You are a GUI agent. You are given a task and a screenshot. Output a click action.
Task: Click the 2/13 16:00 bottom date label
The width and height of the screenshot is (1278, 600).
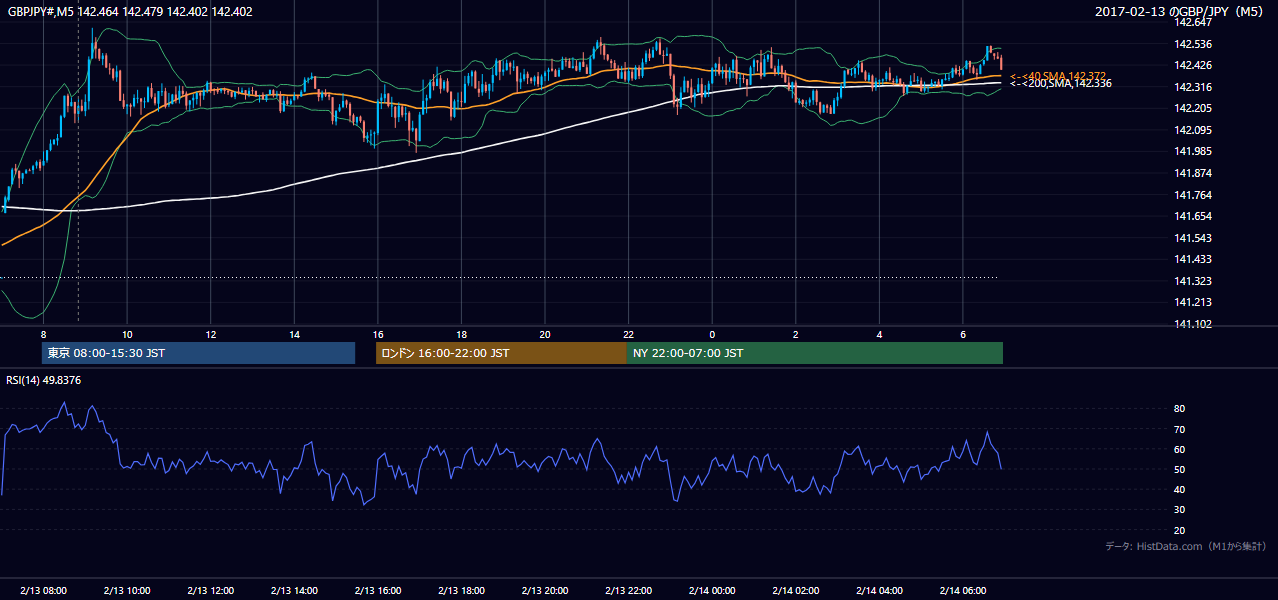pos(378,591)
